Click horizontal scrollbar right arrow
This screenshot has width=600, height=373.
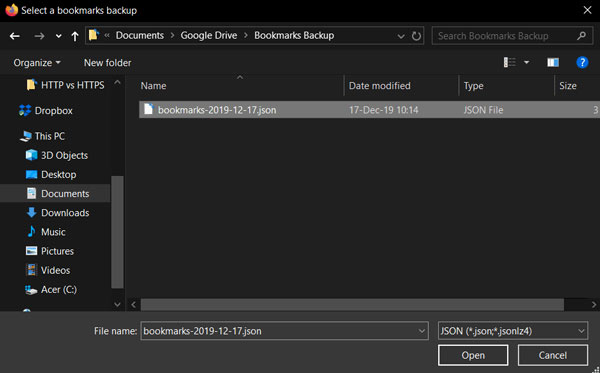pyautogui.click(x=593, y=305)
